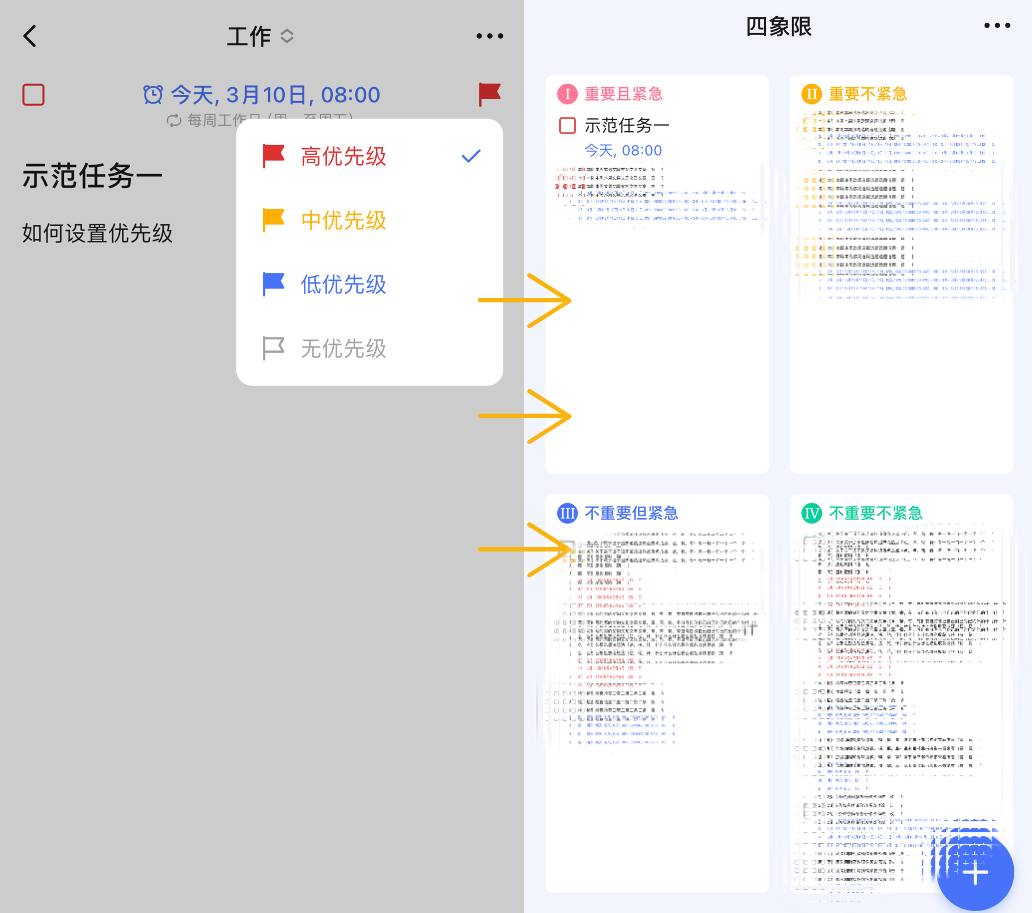Click the alarm clock reminder icon
This screenshot has width=1032, height=913.
coord(153,95)
